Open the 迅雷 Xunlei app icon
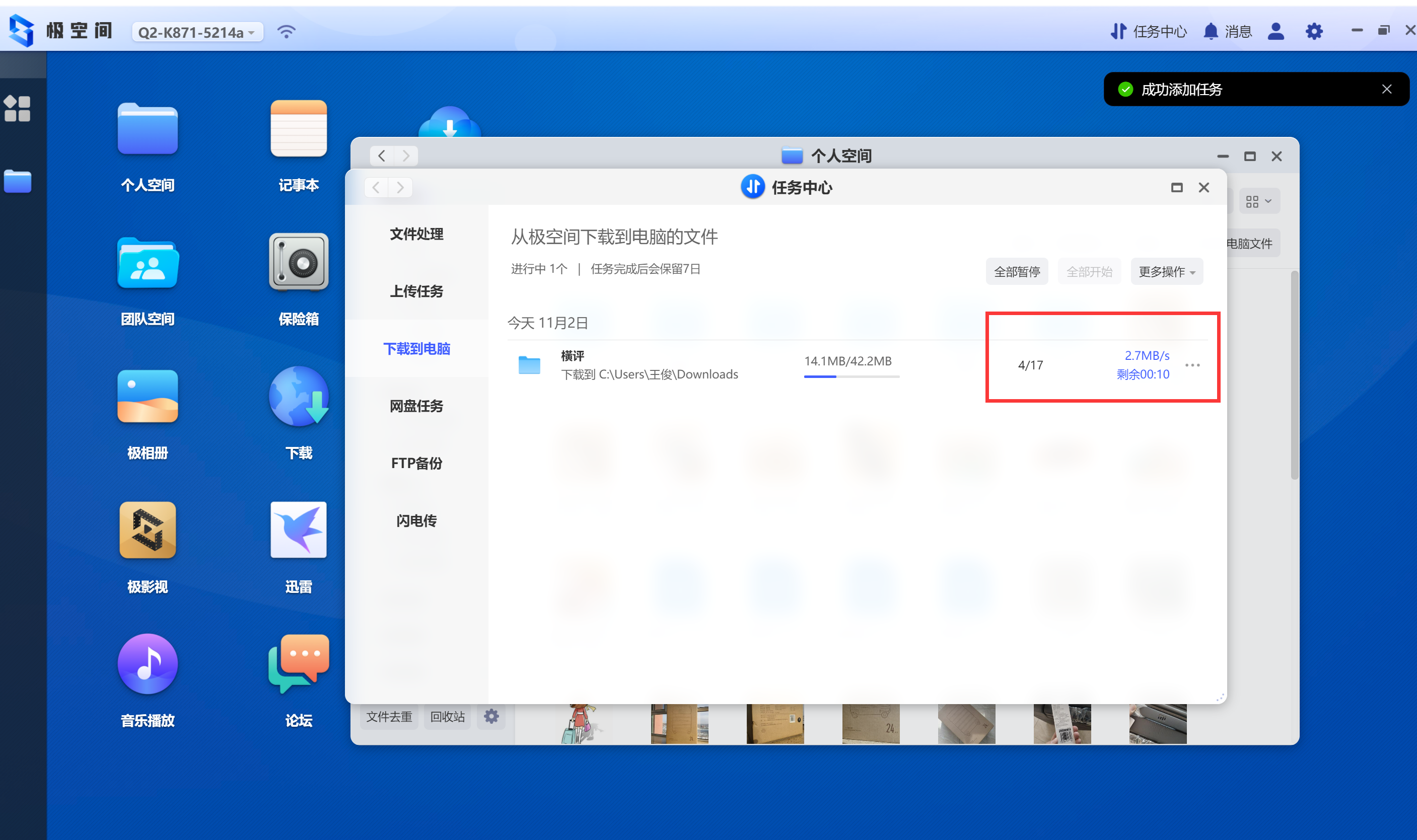 299,530
